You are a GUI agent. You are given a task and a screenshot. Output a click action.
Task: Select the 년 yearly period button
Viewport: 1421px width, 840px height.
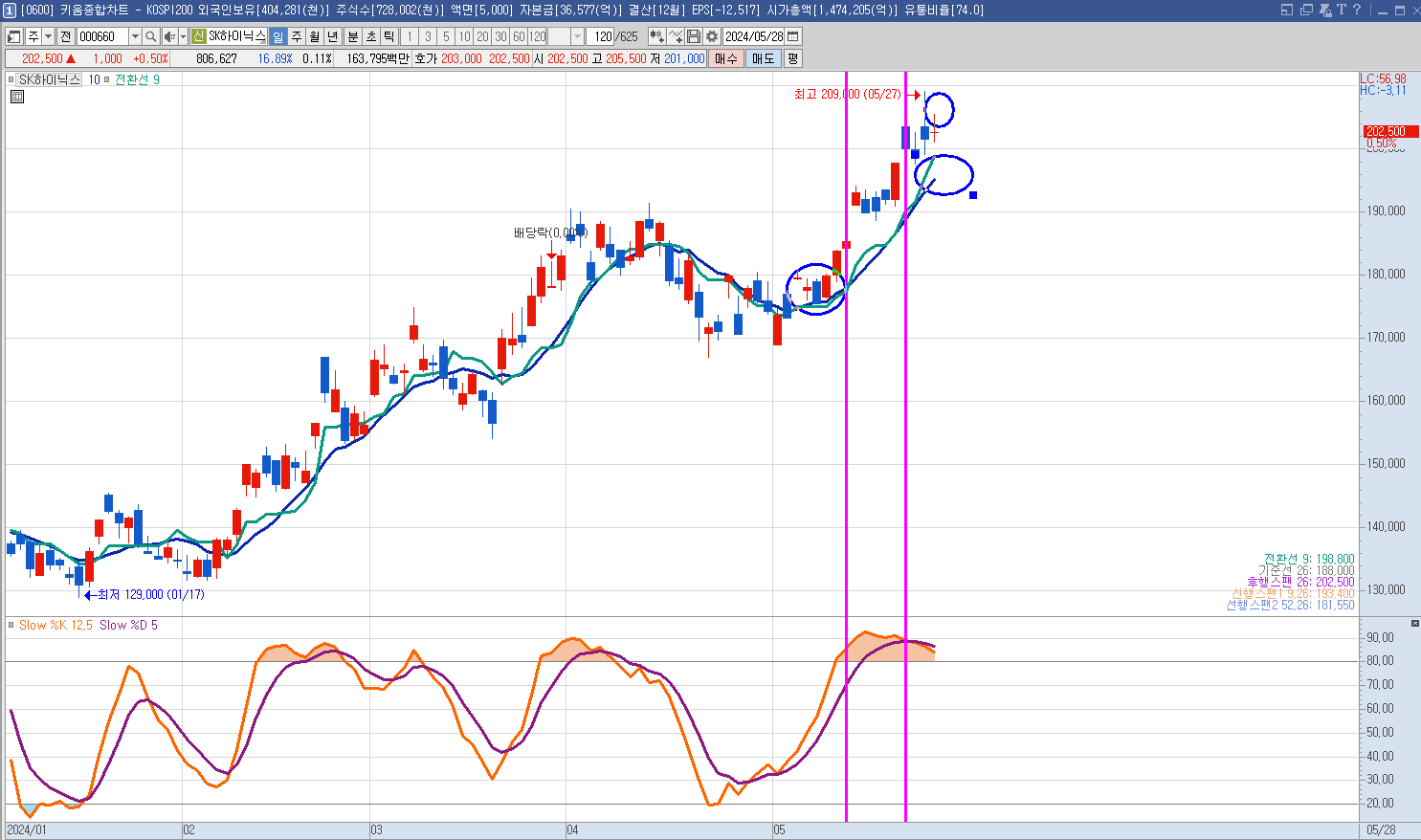333,36
